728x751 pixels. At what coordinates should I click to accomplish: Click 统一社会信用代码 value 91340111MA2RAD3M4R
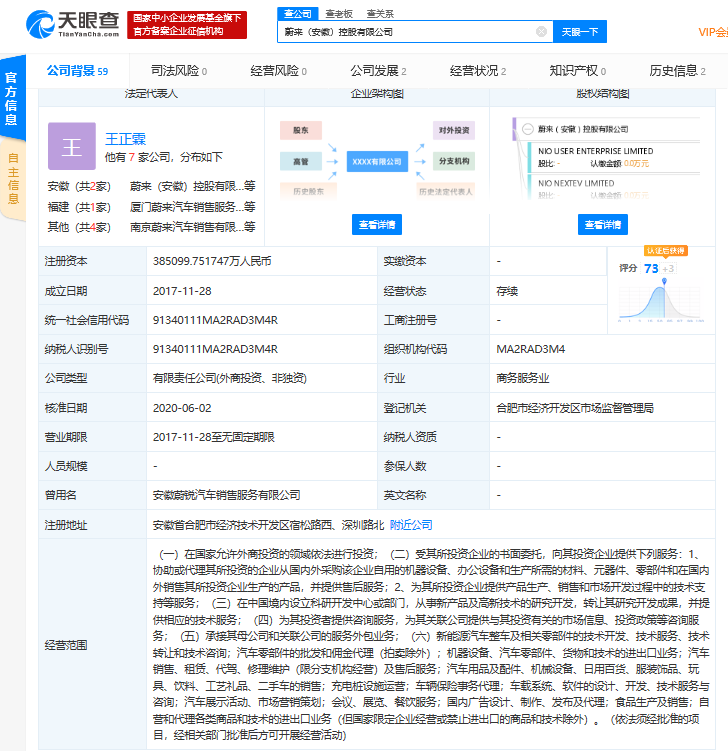215,320
